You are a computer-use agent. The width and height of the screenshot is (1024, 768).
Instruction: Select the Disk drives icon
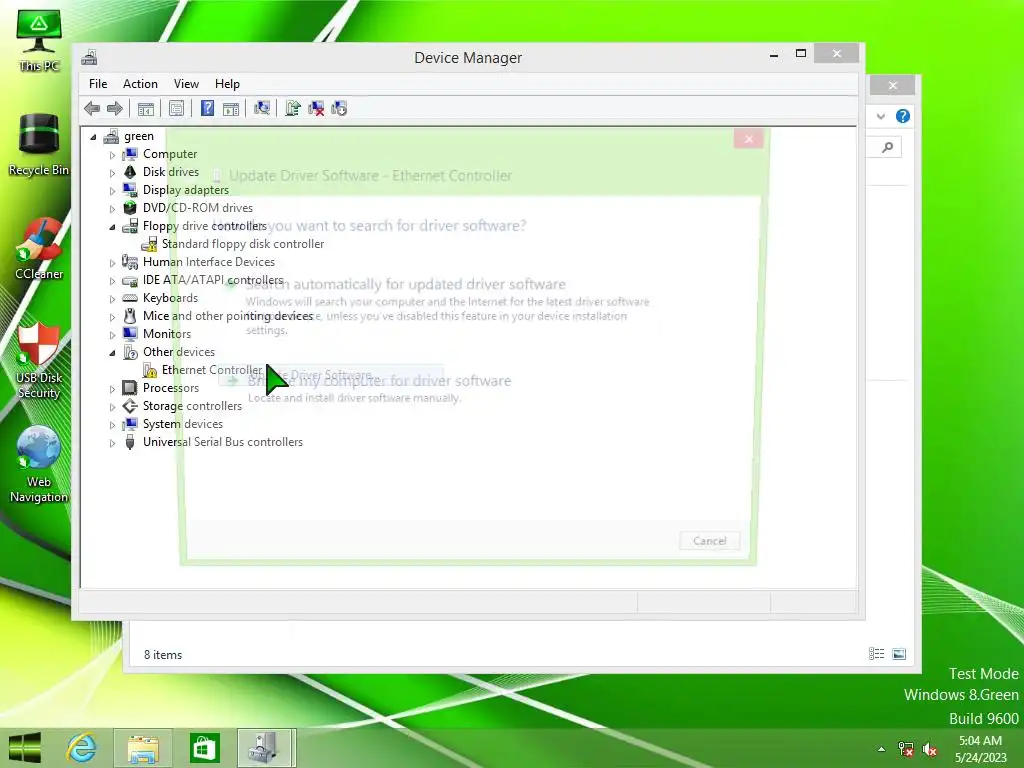point(130,172)
